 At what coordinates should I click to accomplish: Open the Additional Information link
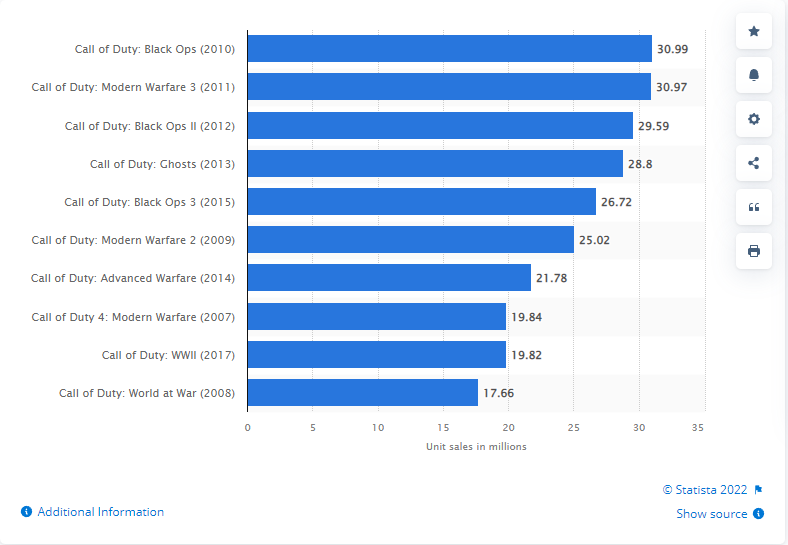point(100,512)
